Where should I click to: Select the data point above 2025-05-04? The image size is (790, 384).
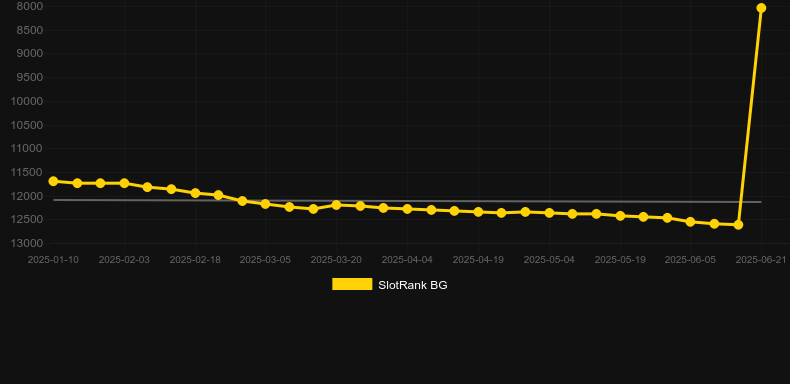(x=549, y=213)
